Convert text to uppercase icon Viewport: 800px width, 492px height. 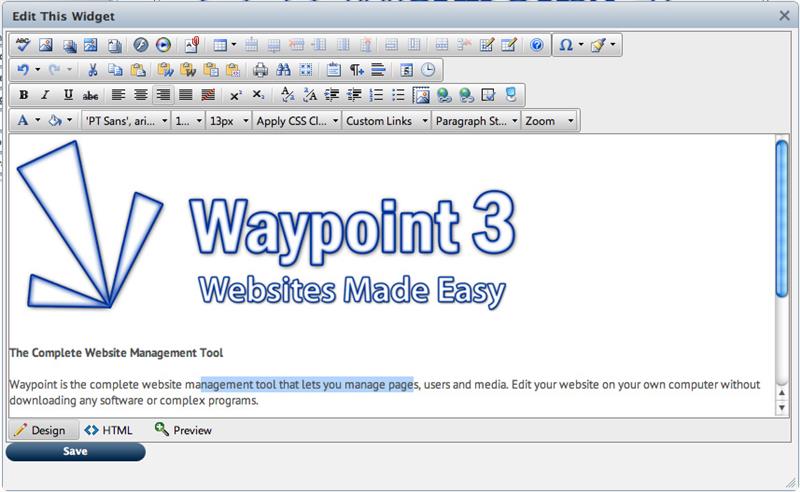[x=310, y=95]
